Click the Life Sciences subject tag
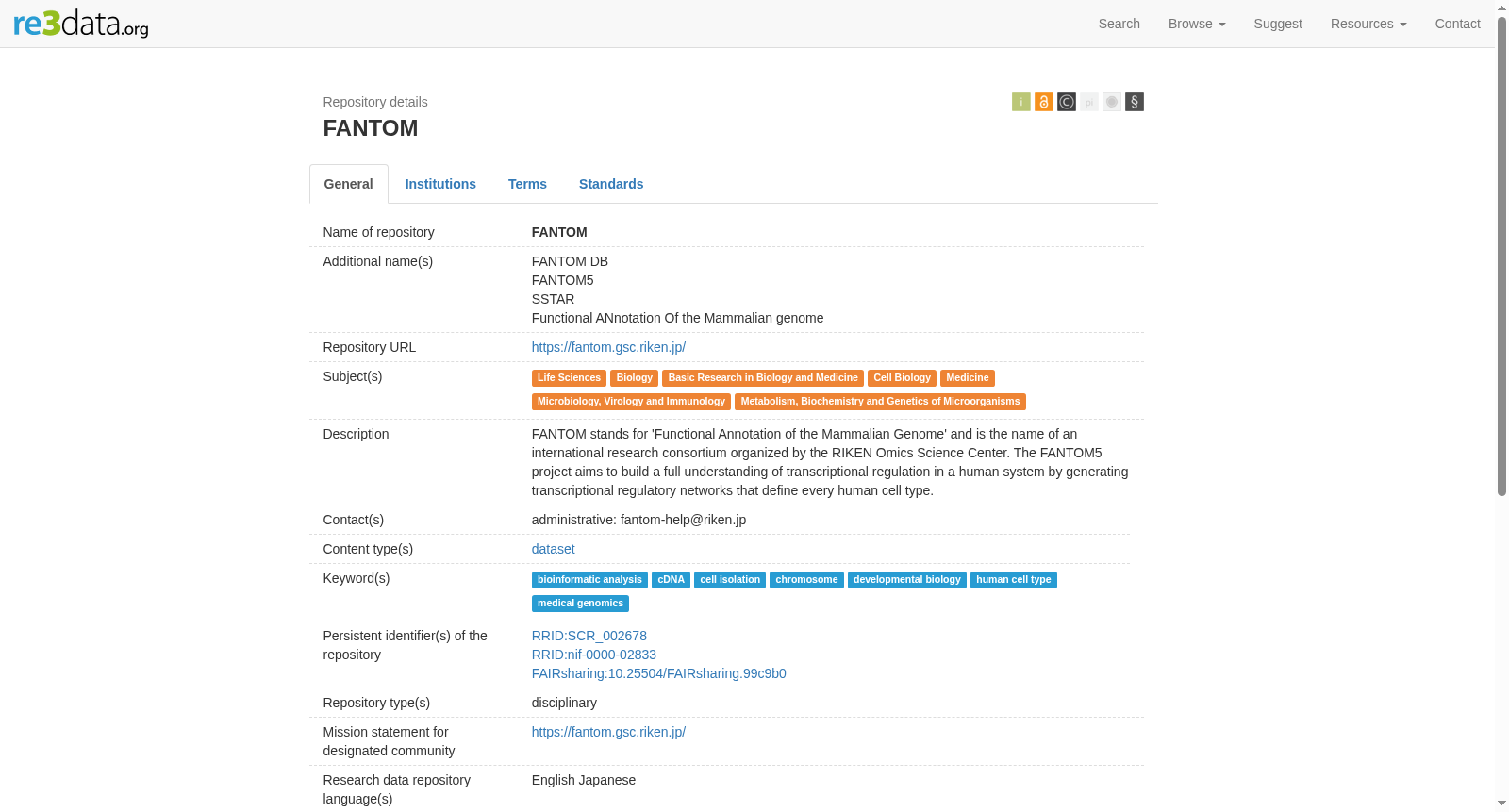This screenshot has width=1509, height=812. click(569, 378)
